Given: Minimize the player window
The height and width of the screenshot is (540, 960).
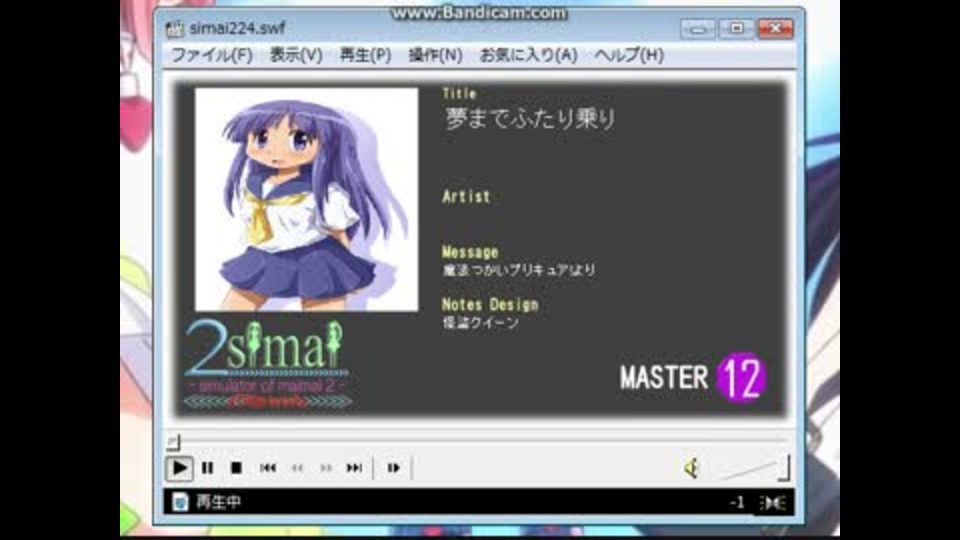Looking at the screenshot, I should point(697,28).
